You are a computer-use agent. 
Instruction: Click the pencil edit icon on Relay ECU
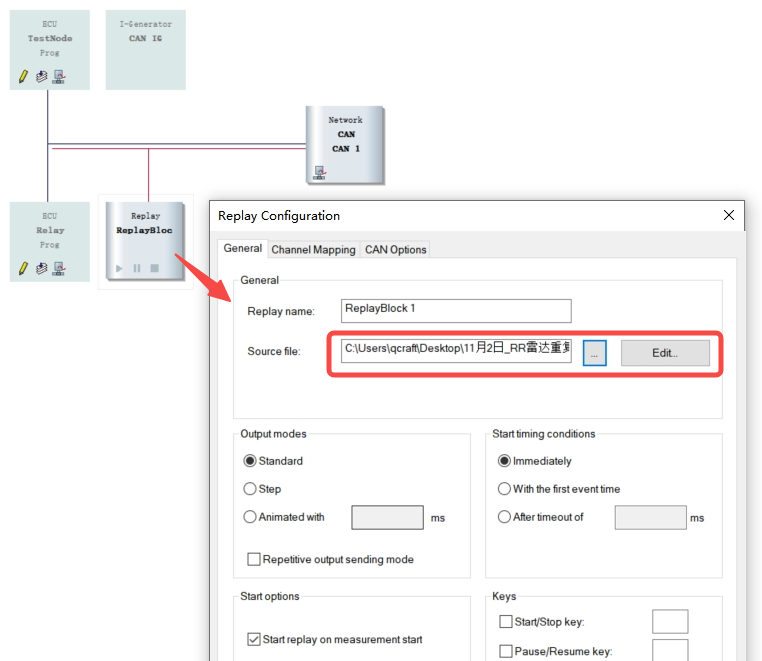(24, 268)
